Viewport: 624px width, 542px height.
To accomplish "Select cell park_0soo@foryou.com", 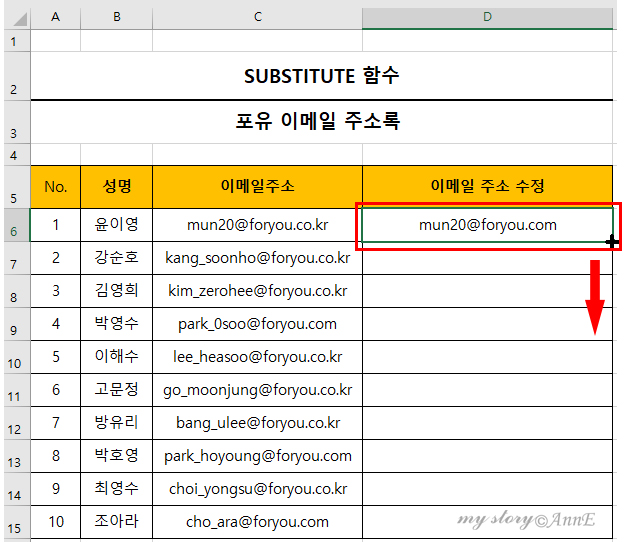I will click(257, 324).
